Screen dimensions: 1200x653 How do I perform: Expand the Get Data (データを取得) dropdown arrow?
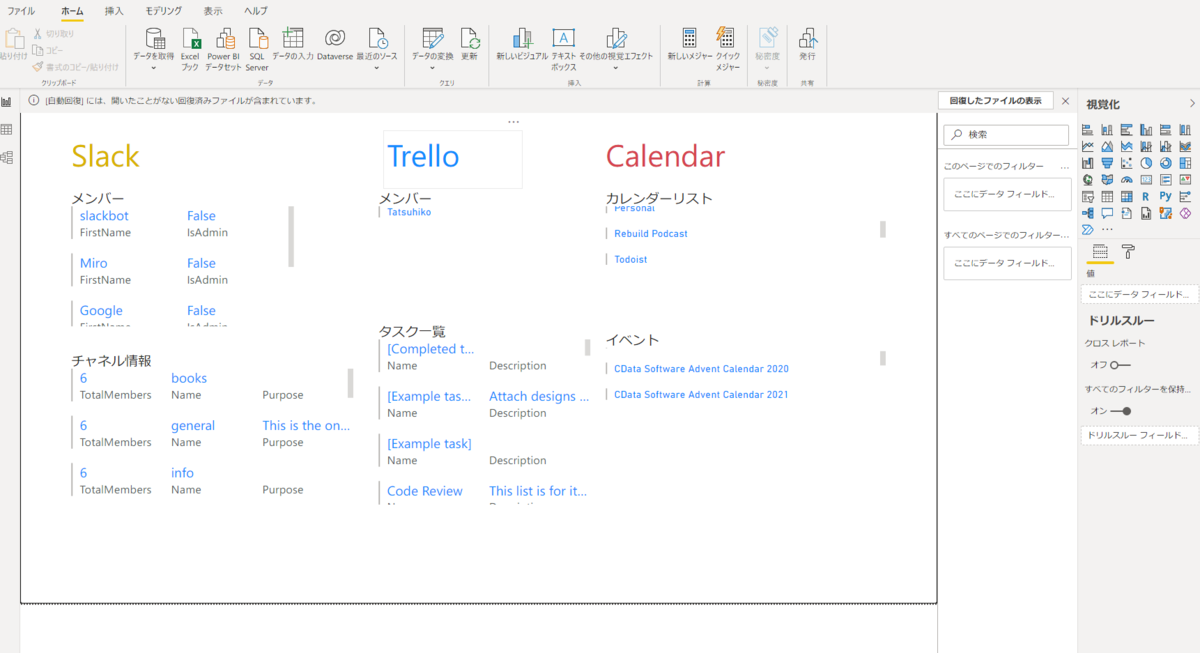[154, 68]
